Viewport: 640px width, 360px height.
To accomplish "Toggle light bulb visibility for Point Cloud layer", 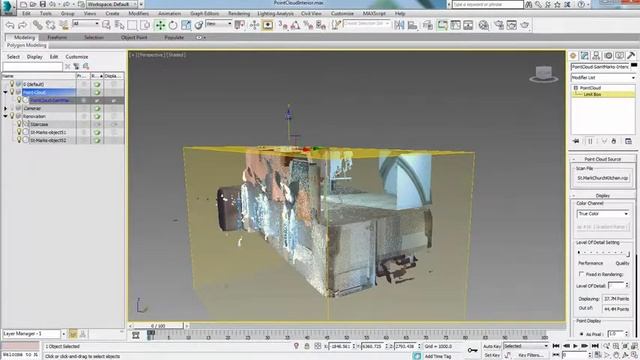I will click(12, 92).
